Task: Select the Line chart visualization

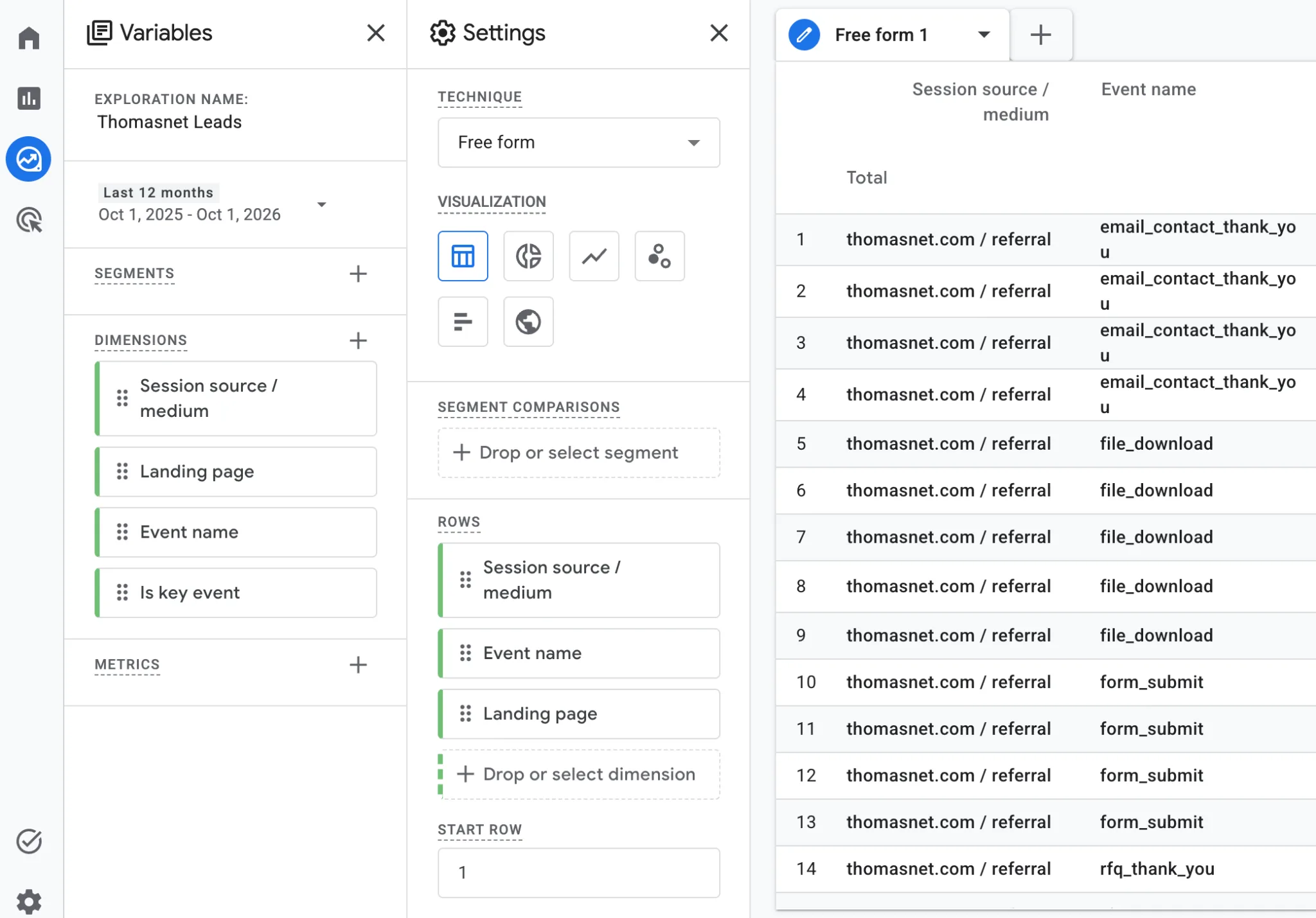Action: click(x=594, y=256)
